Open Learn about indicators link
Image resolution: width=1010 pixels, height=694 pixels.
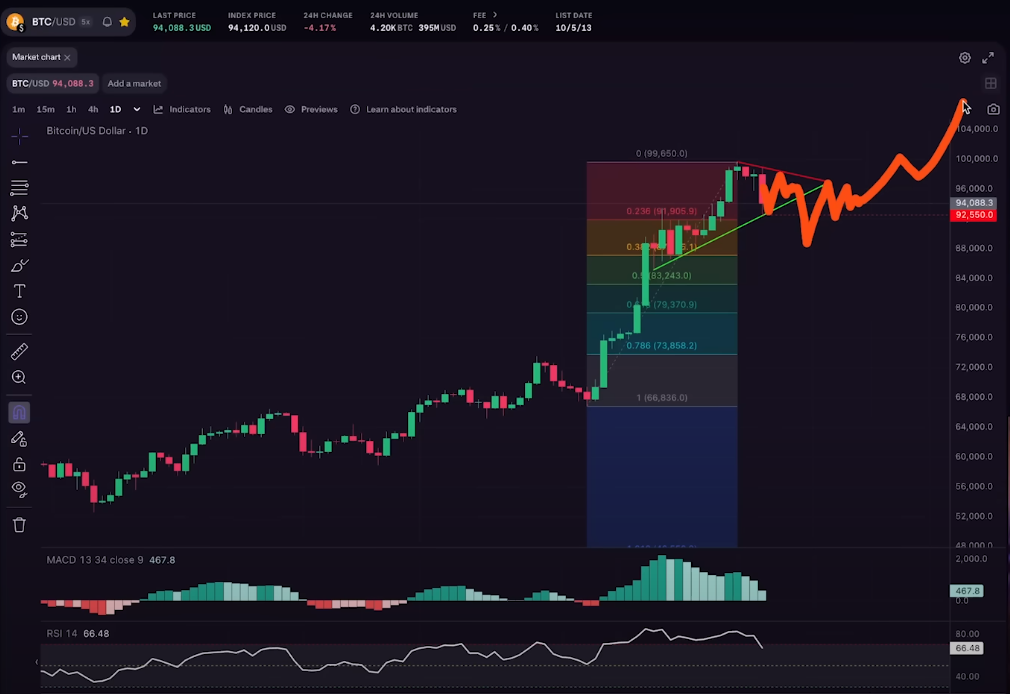click(x=403, y=109)
